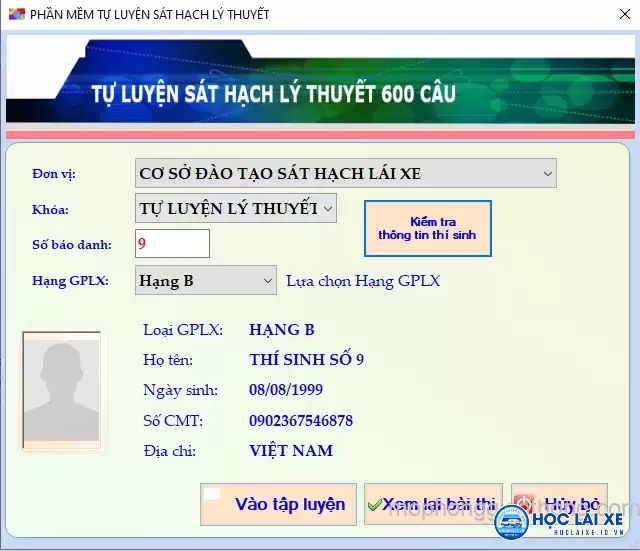Click the banner title 'TỰ LUYỆN SÁT HẠCH LÝ THUYẾT 600 CÂU'

273,94
